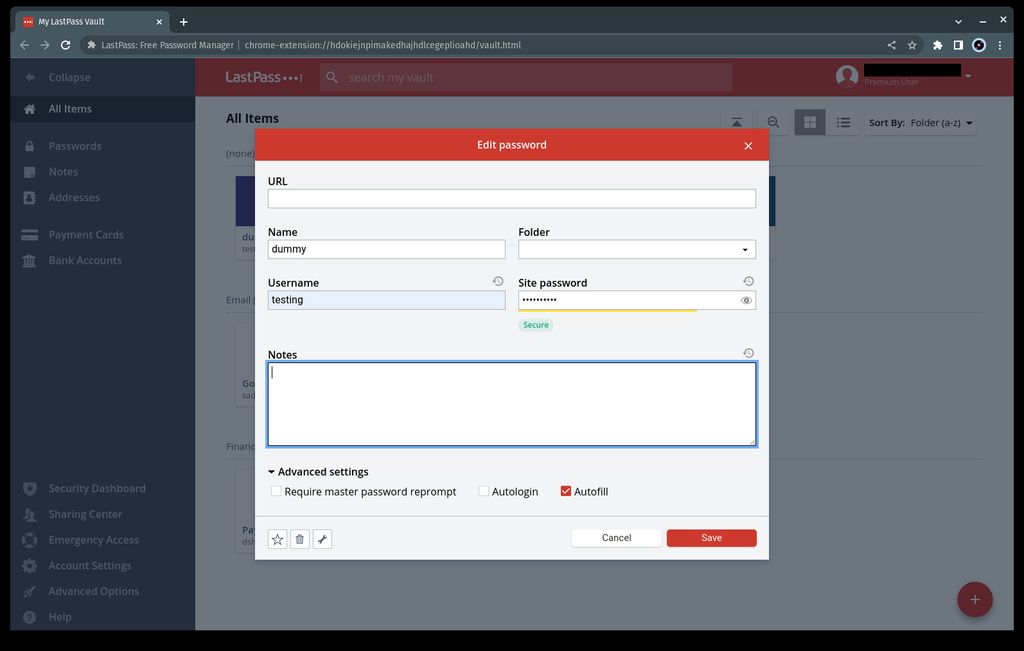The width and height of the screenshot is (1024, 651).
Task: Open the browser profile icon
Action: pyautogui.click(x=979, y=45)
